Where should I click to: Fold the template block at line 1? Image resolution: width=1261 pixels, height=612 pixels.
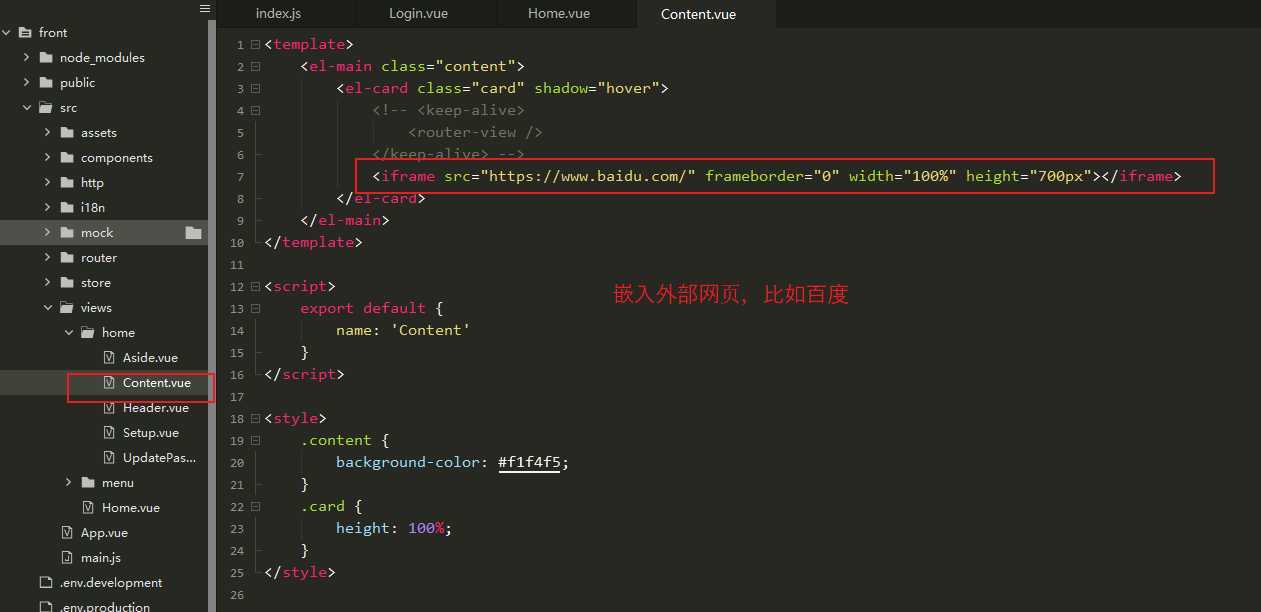tap(255, 45)
